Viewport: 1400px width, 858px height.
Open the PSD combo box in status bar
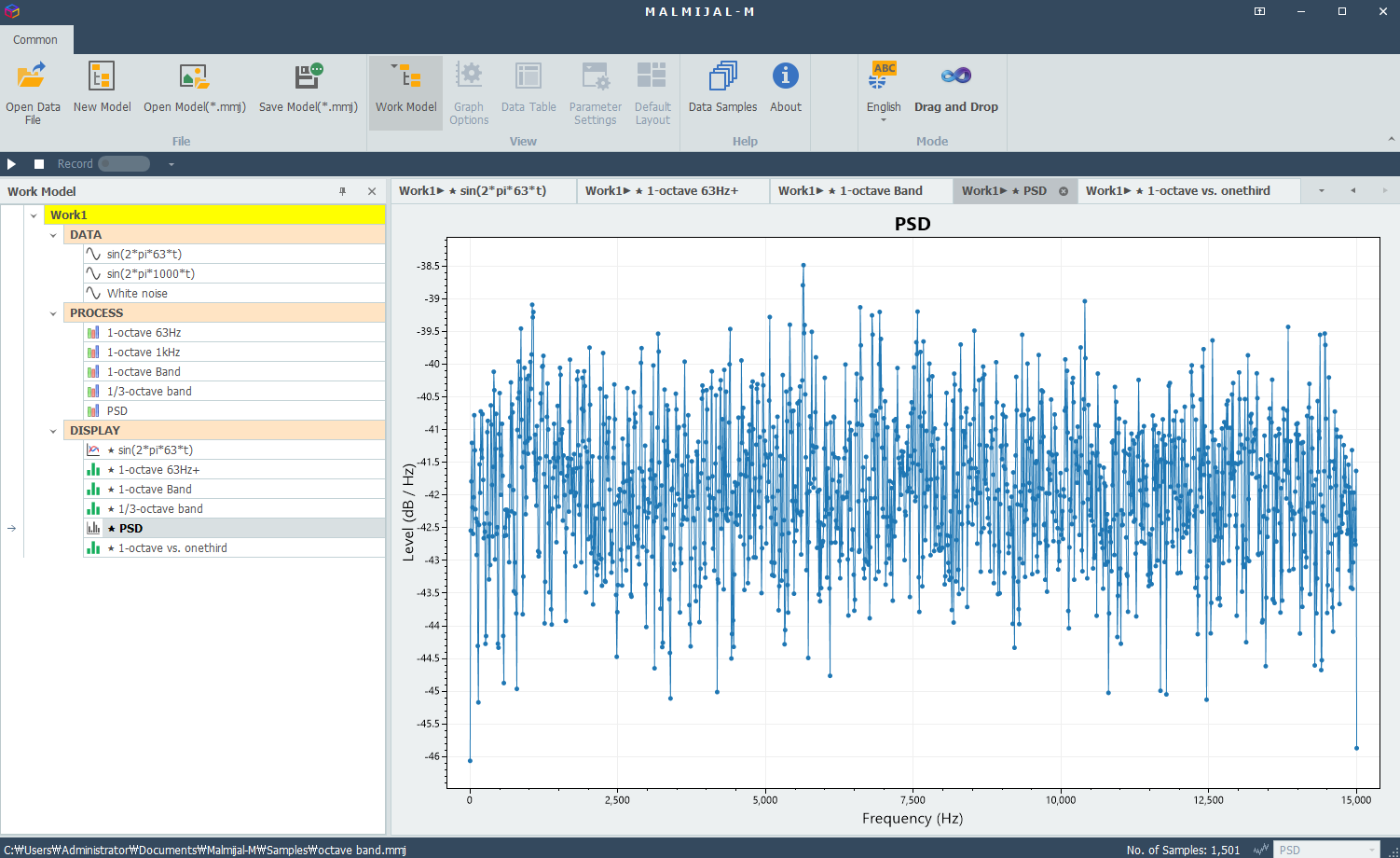coord(1327,850)
